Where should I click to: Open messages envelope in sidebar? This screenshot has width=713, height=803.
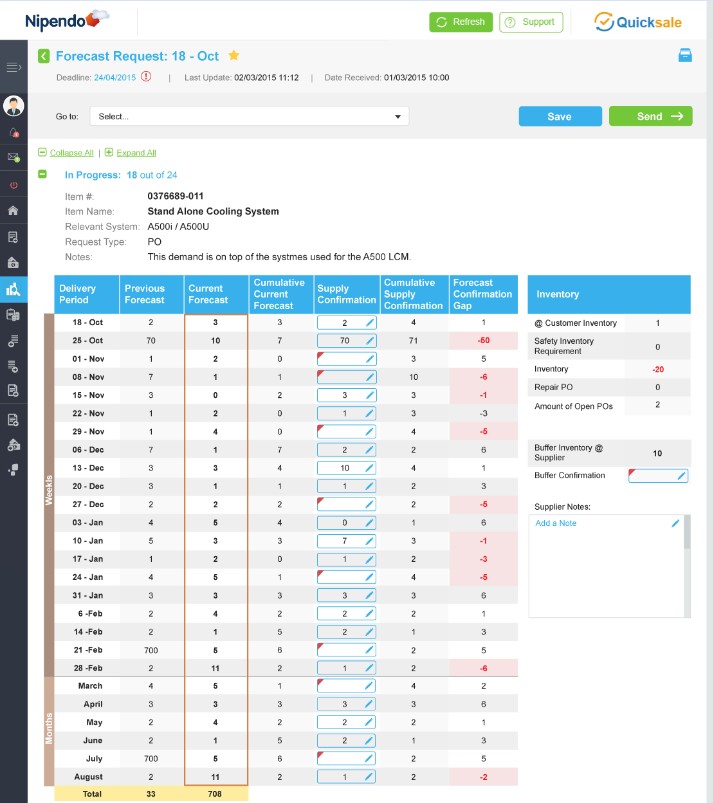[14, 158]
